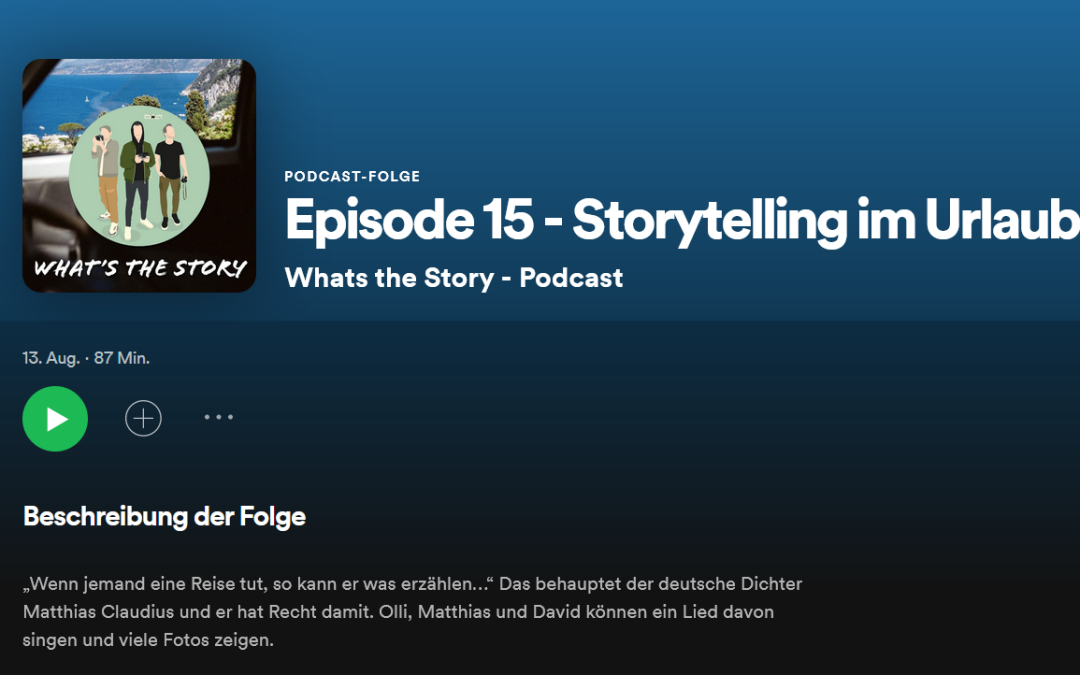Image resolution: width=1080 pixels, height=675 pixels.
Task: Select the Episode 15 title heading
Action: click(x=682, y=220)
